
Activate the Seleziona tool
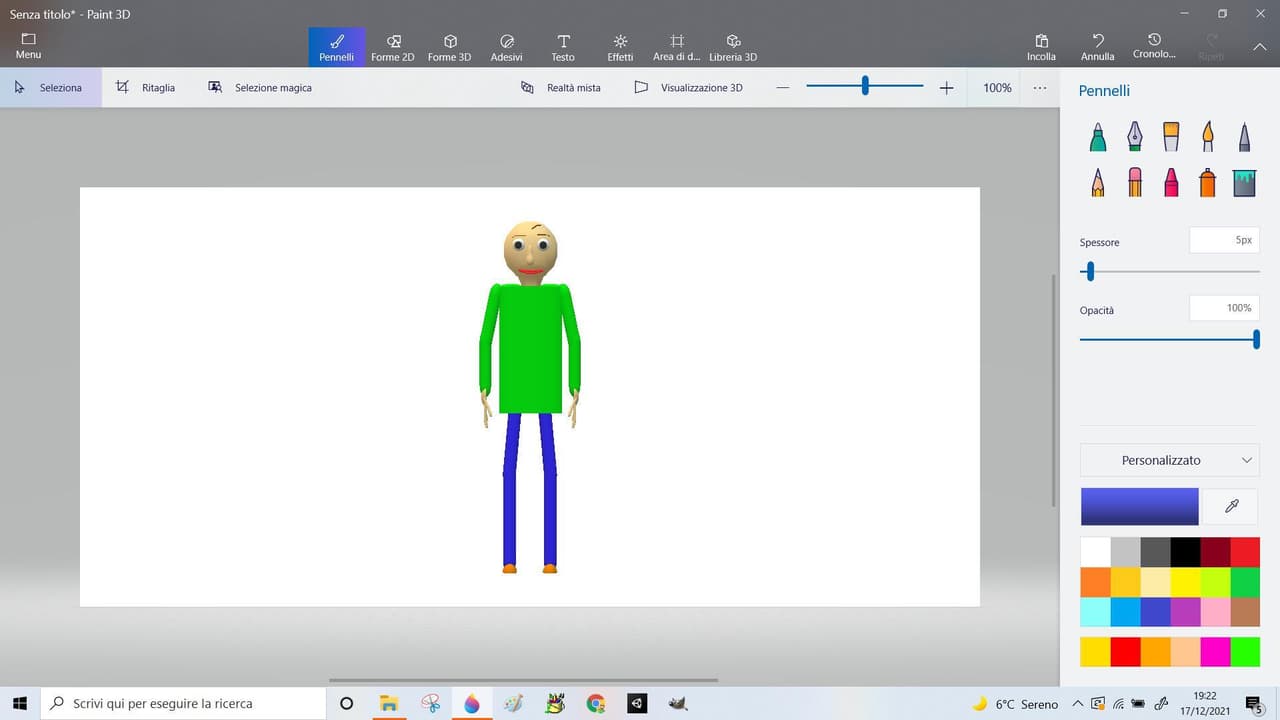(x=50, y=88)
